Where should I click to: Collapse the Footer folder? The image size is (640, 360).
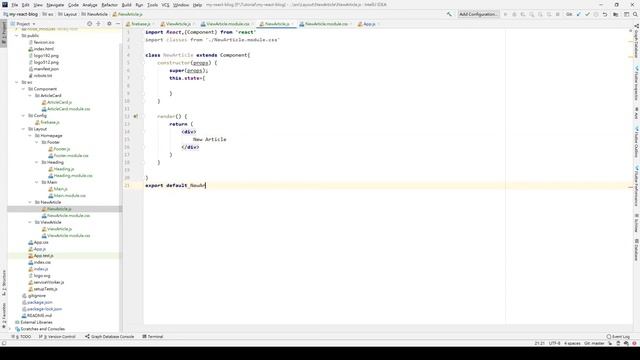tap(36, 142)
